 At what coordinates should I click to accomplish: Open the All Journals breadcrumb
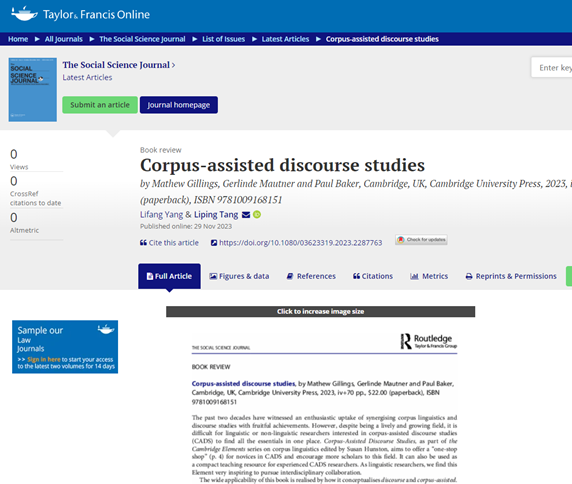pyautogui.click(x=64, y=39)
